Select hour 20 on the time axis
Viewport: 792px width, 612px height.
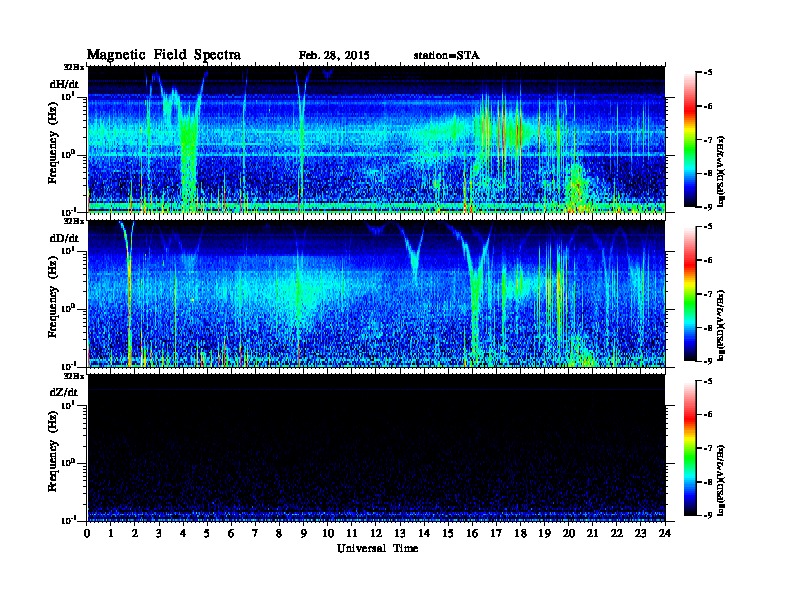click(x=568, y=534)
